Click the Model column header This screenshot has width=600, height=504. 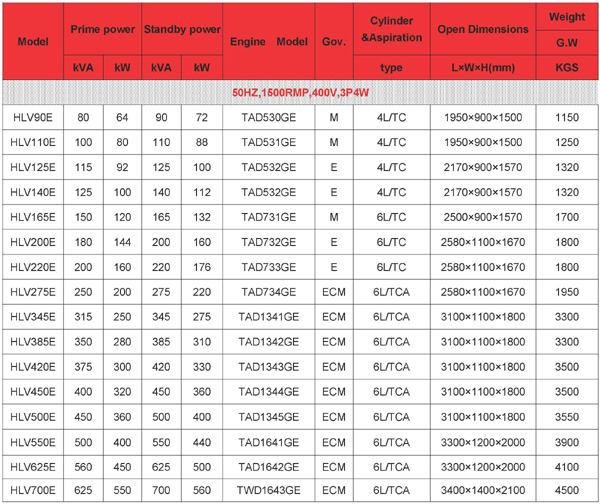[x=33, y=41]
